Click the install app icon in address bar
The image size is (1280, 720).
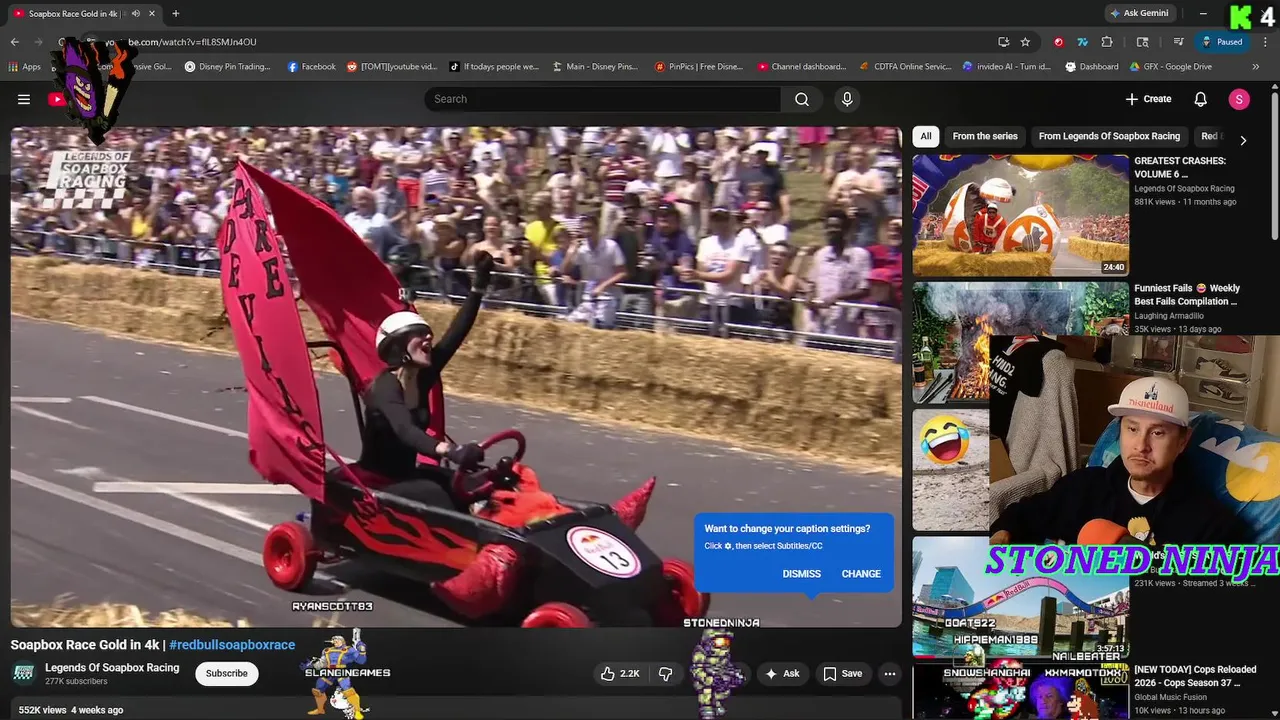pyautogui.click(x=1003, y=42)
